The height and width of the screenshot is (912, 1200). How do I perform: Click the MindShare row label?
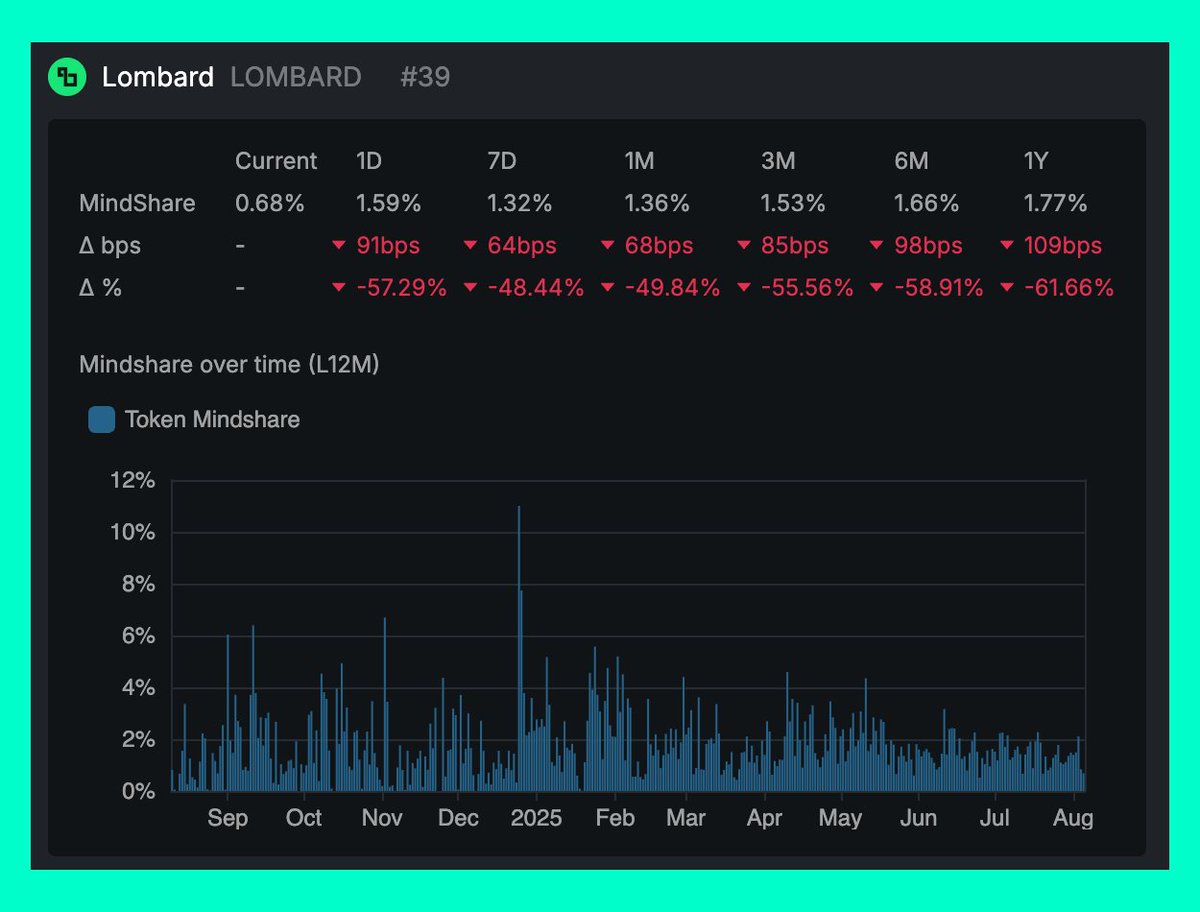click(137, 204)
